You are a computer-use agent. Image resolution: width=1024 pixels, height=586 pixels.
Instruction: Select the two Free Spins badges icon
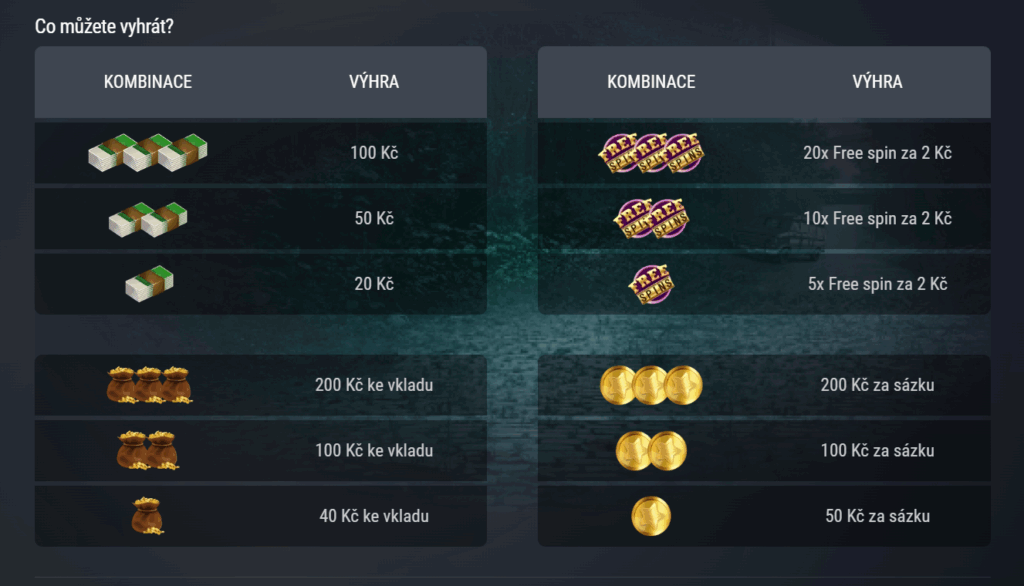[x=651, y=219]
